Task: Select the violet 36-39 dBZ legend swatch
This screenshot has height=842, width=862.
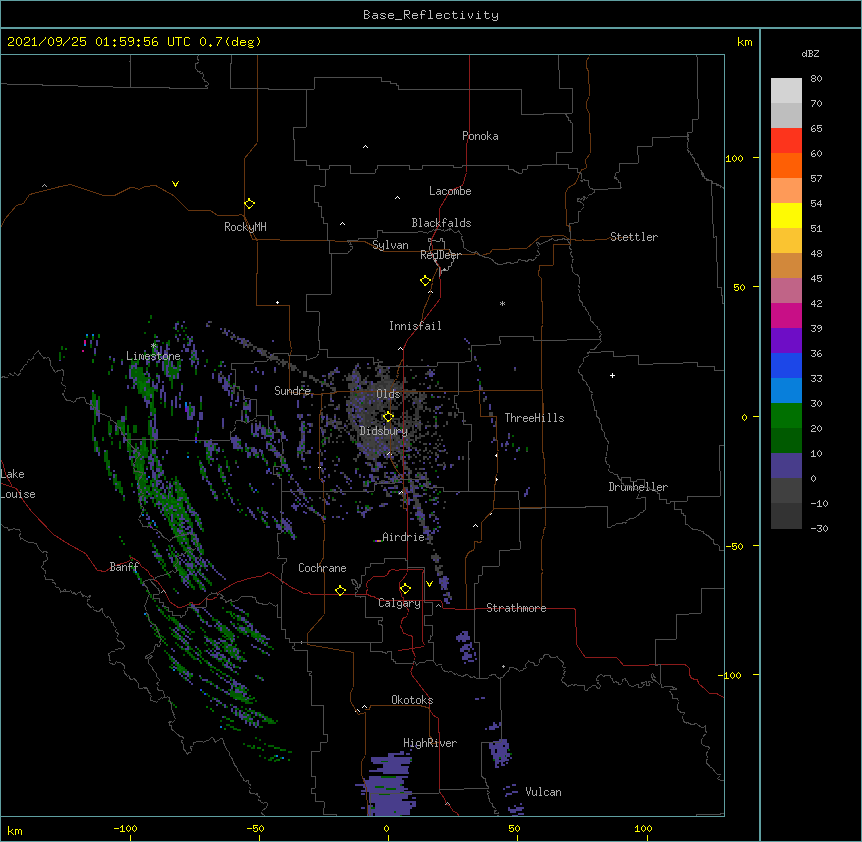Action: pos(786,341)
